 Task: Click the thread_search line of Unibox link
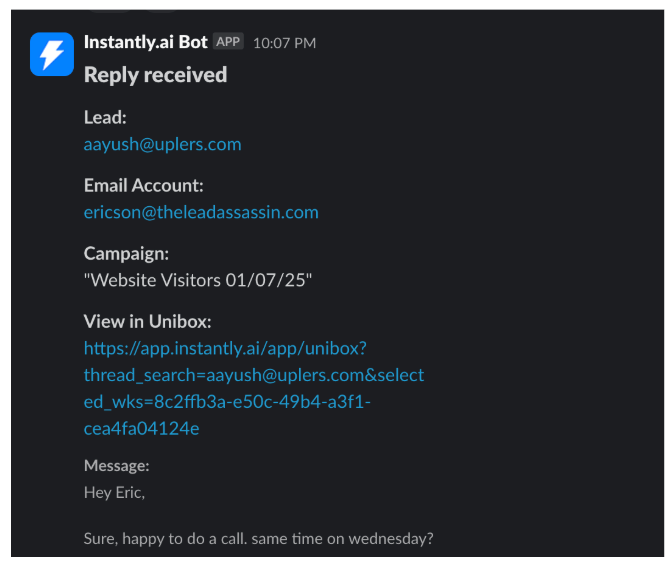click(254, 375)
